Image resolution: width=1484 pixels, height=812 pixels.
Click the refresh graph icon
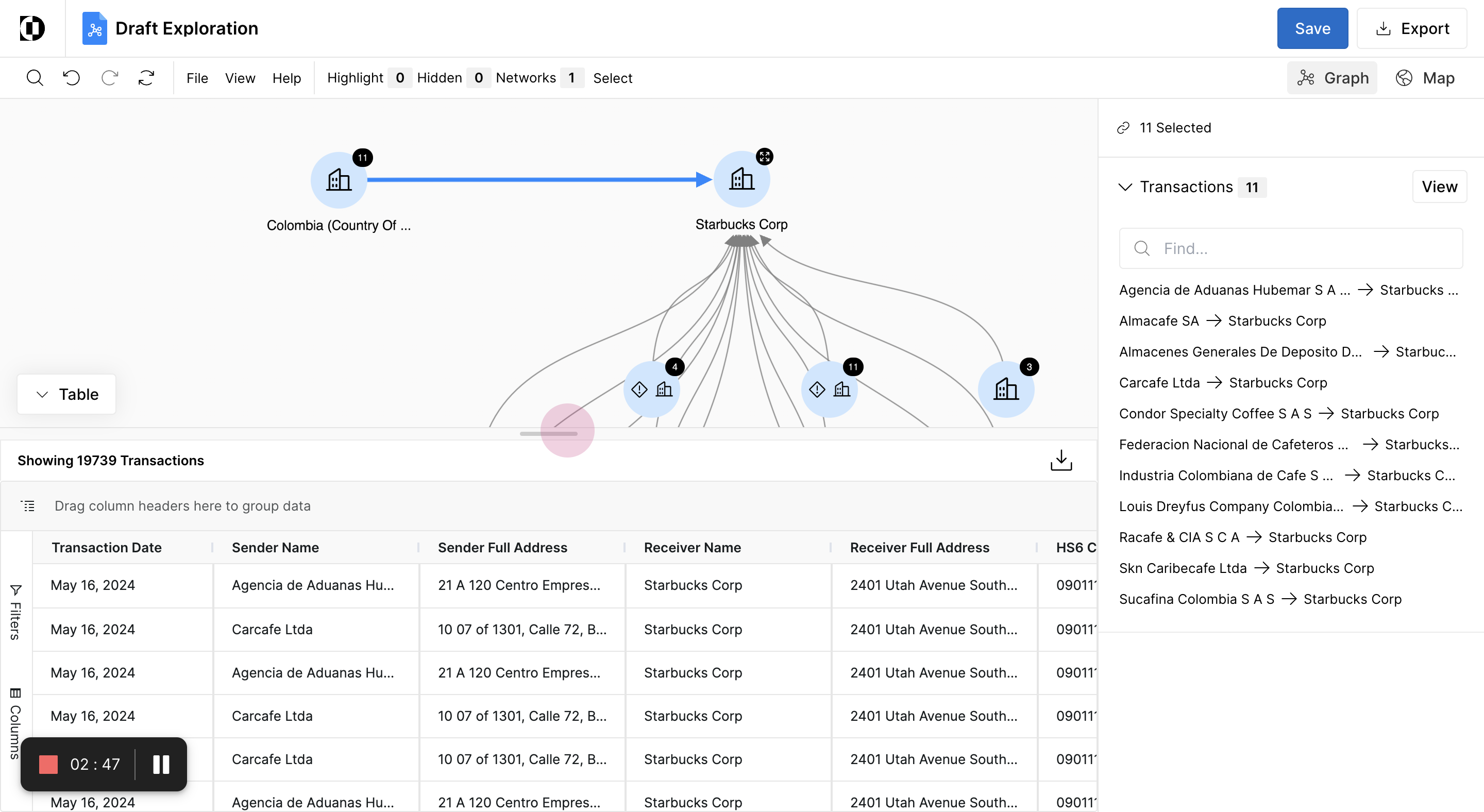click(146, 78)
